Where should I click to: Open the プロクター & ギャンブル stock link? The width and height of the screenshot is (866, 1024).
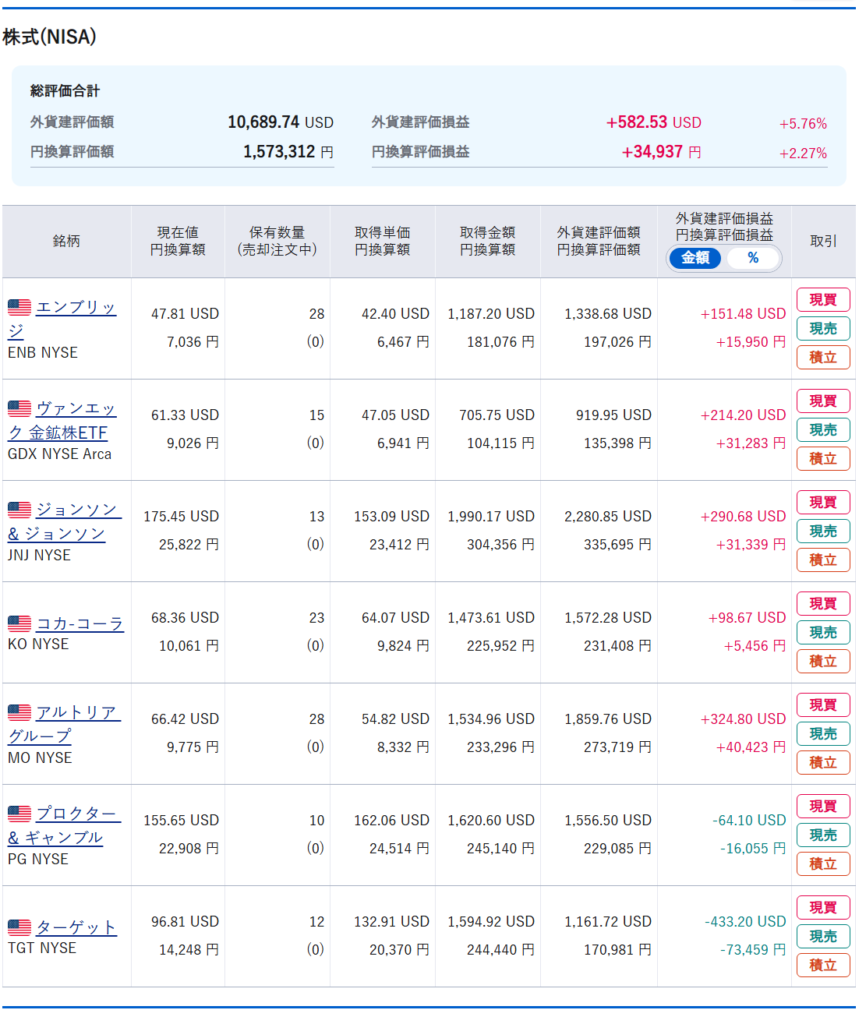pyautogui.click(x=64, y=825)
